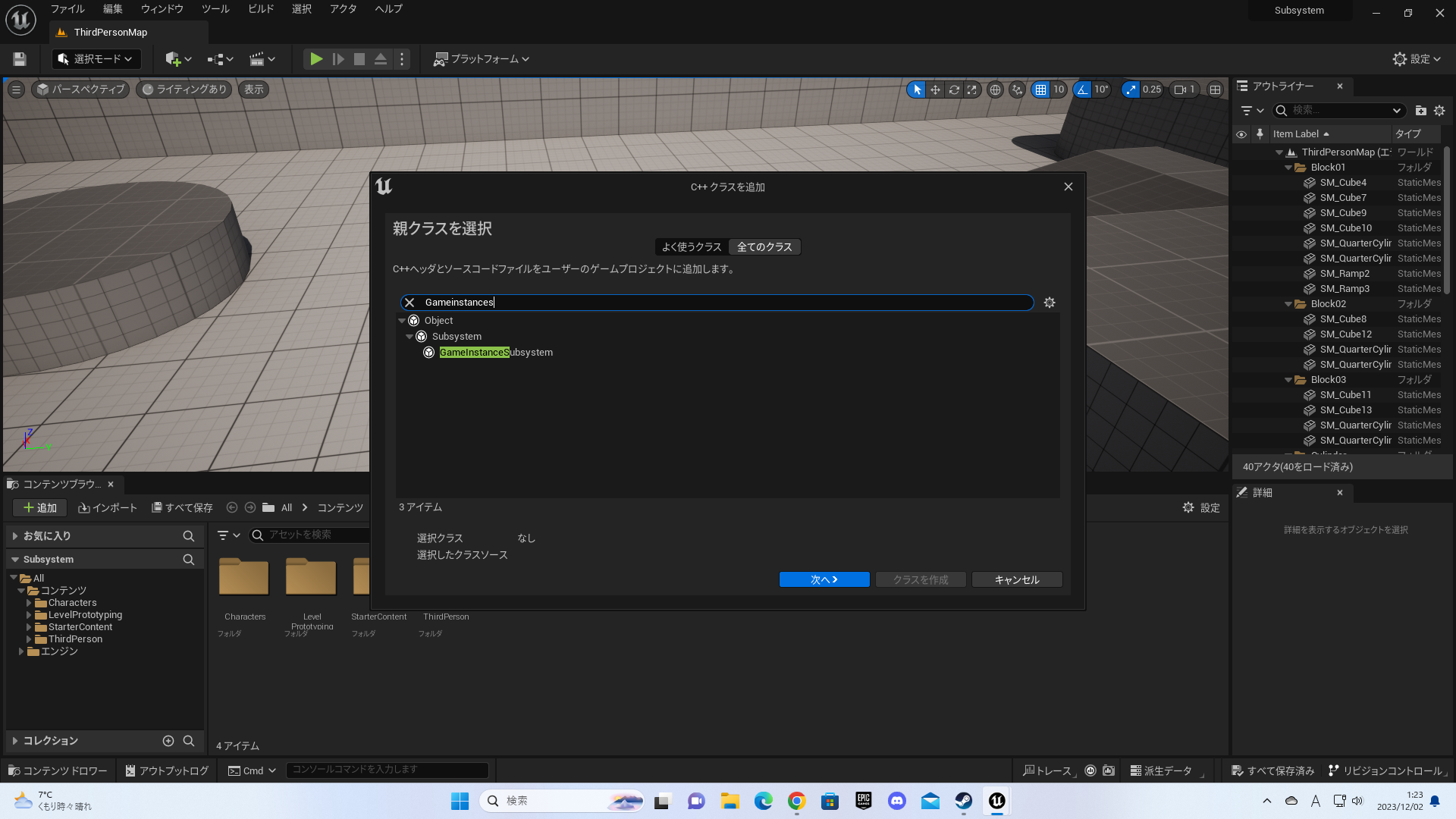Collapse the Block02 folder in Outliner
This screenshot has height=819, width=1456.
point(1288,304)
